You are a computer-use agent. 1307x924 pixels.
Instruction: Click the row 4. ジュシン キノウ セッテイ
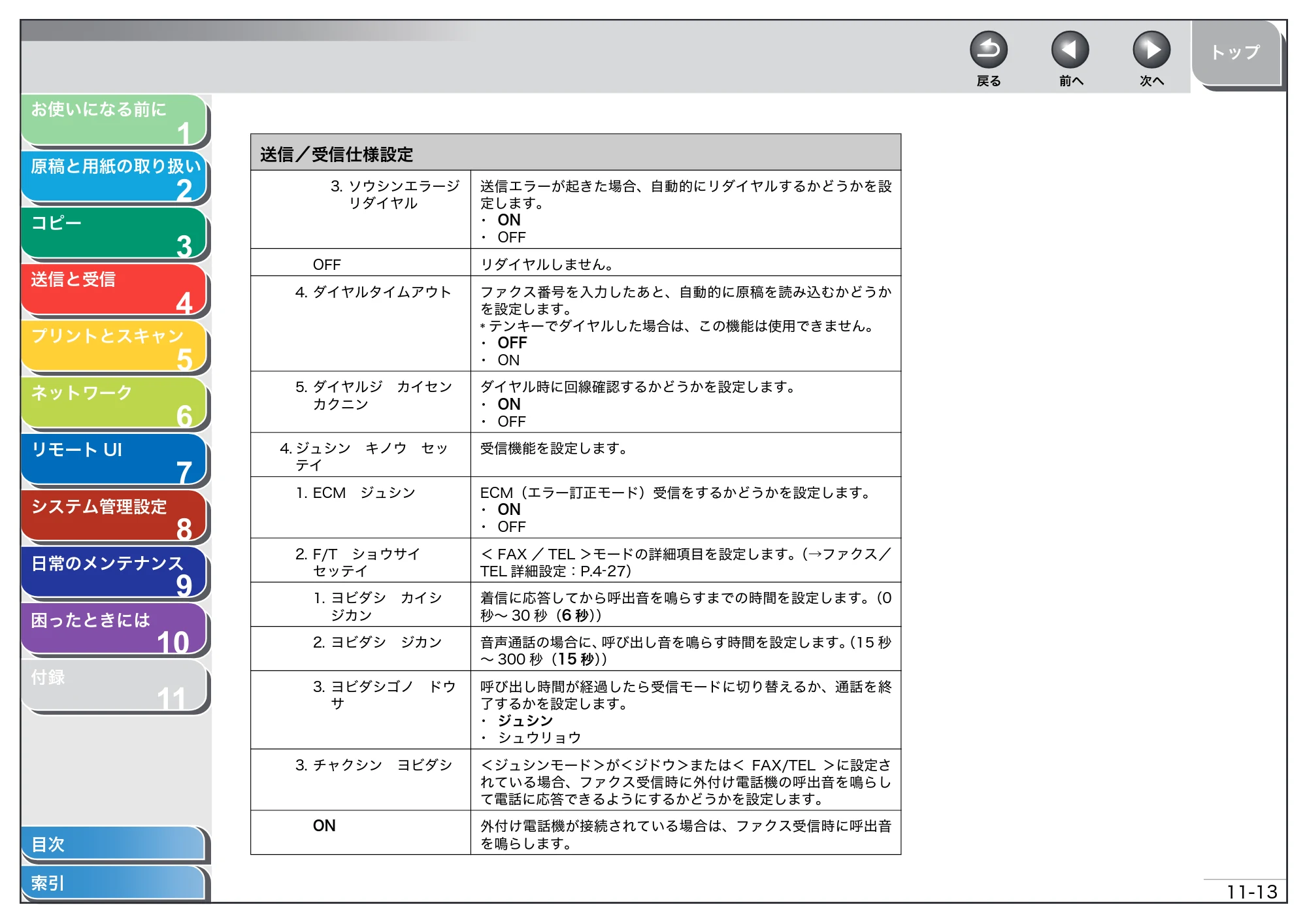point(576,455)
